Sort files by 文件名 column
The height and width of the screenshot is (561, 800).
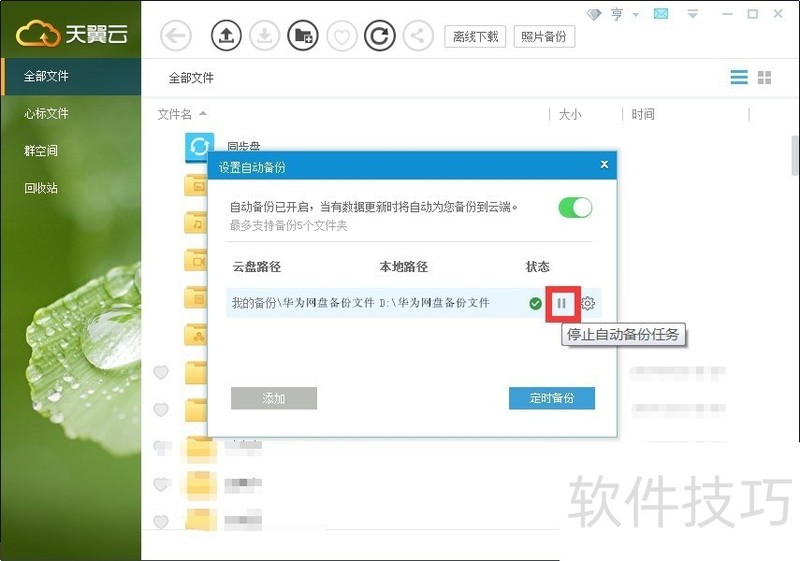pos(175,114)
